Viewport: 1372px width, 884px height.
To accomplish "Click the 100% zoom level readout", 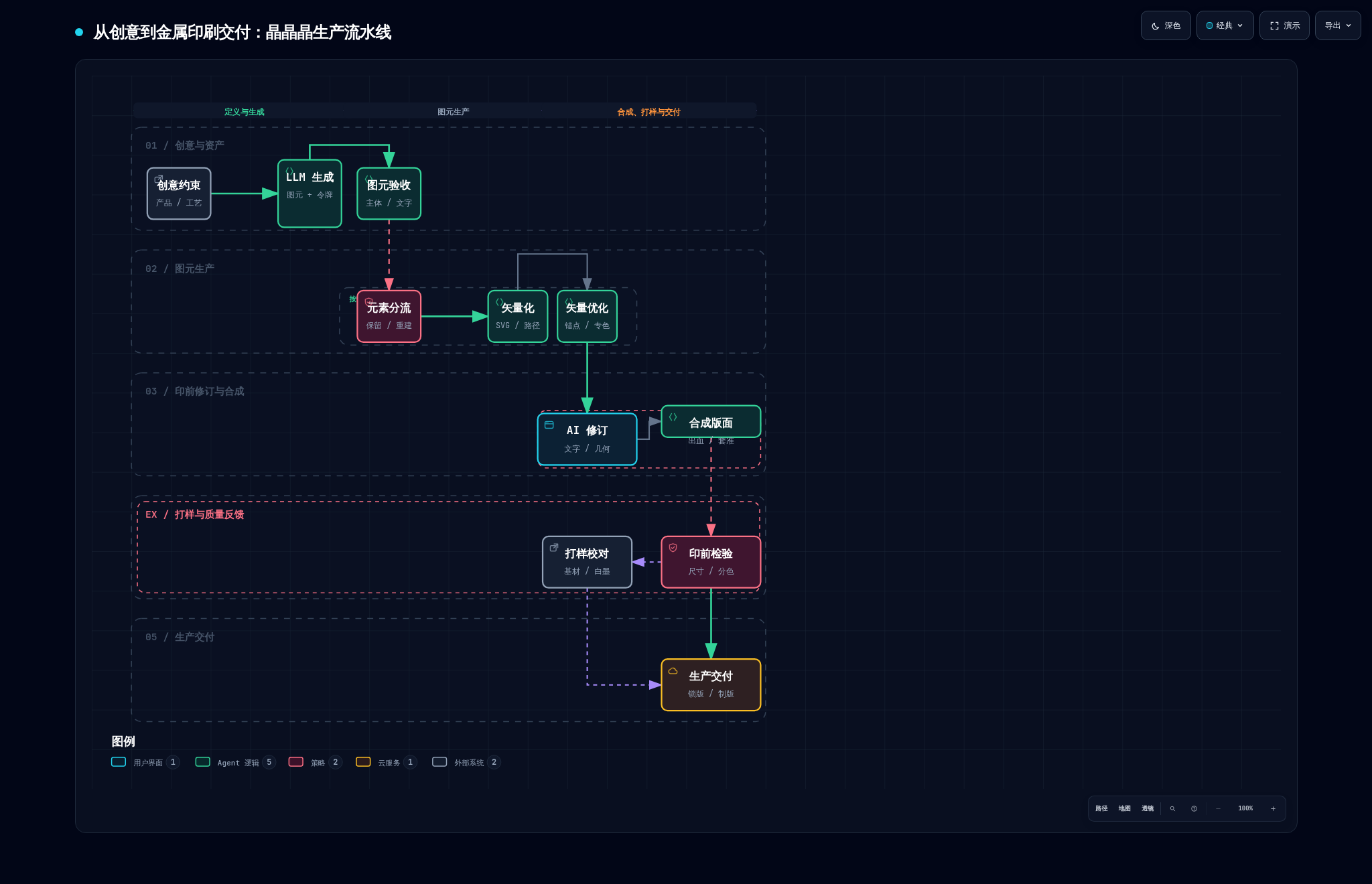I will click(x=1245, y=808).
